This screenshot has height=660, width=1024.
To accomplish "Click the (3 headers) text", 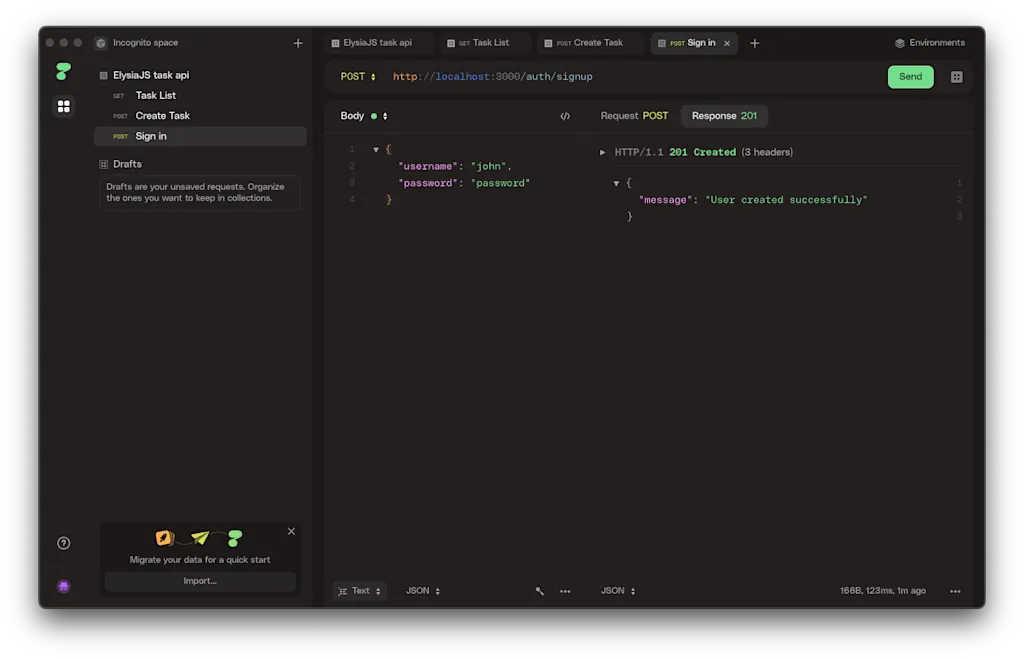I will click(x=767, y=153).
